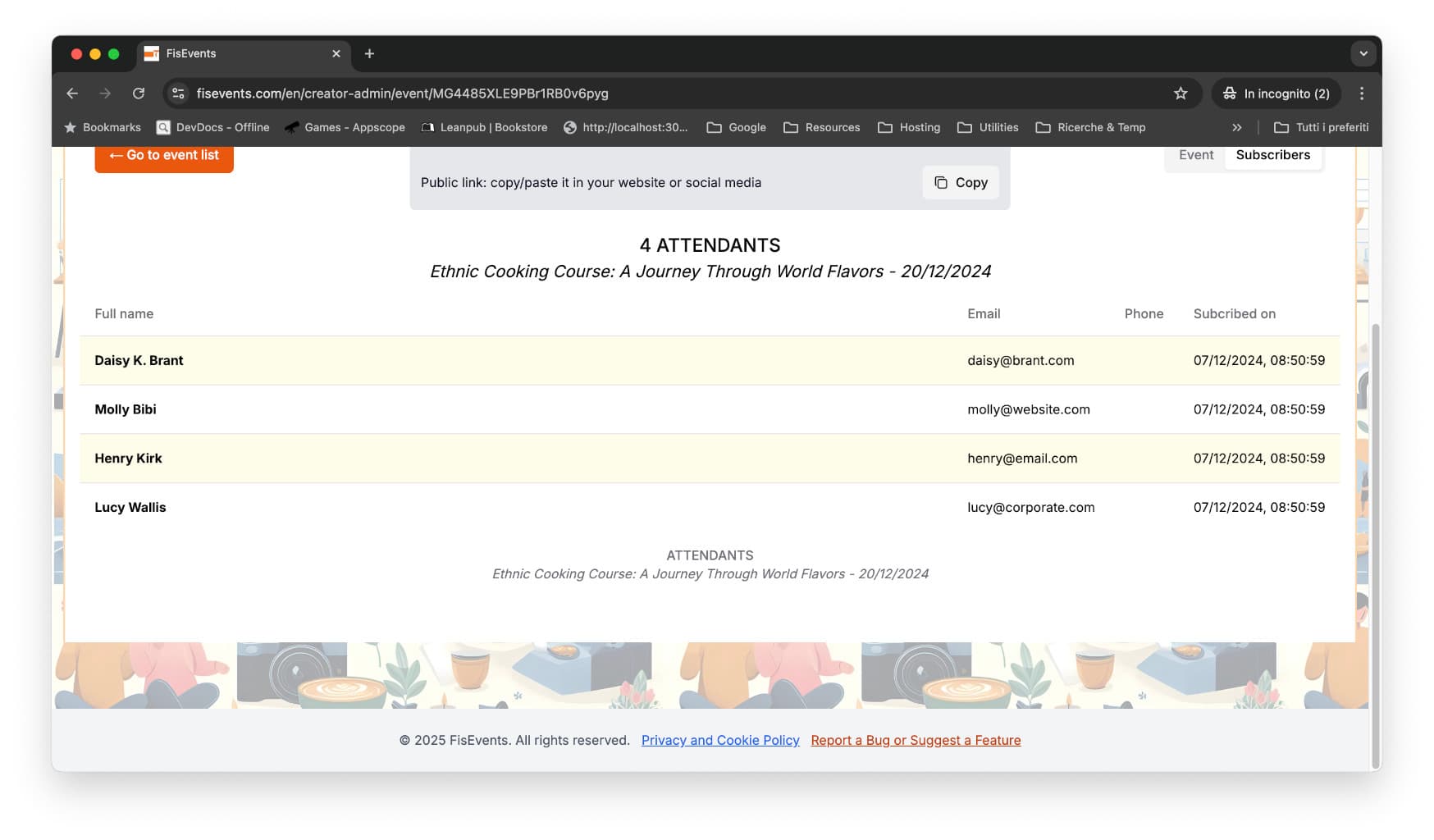Click email henry@email.com
The width and height of the screenshot is (1434, 840).
(x=1022, y=459)
